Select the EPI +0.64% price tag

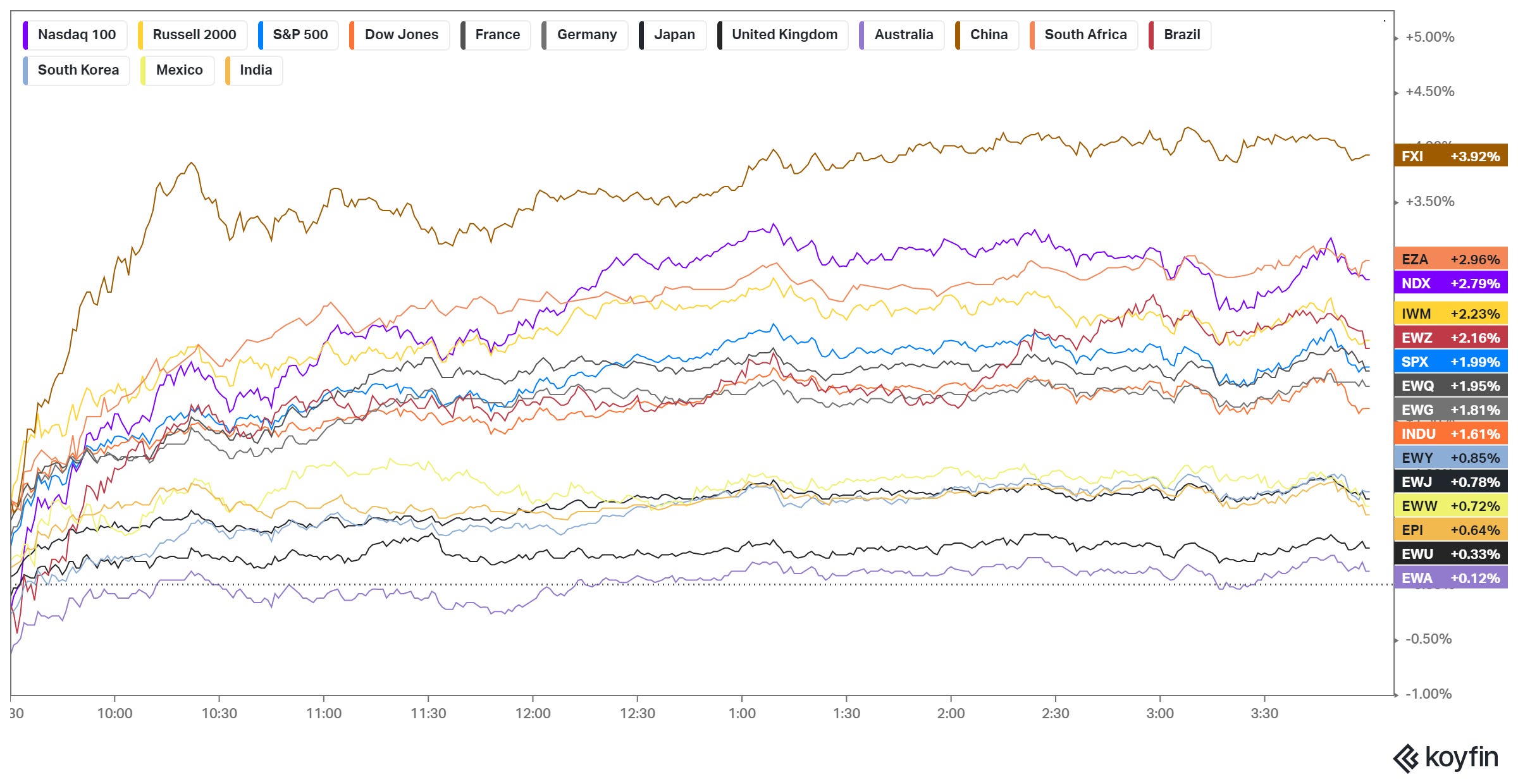point(1450,530)
